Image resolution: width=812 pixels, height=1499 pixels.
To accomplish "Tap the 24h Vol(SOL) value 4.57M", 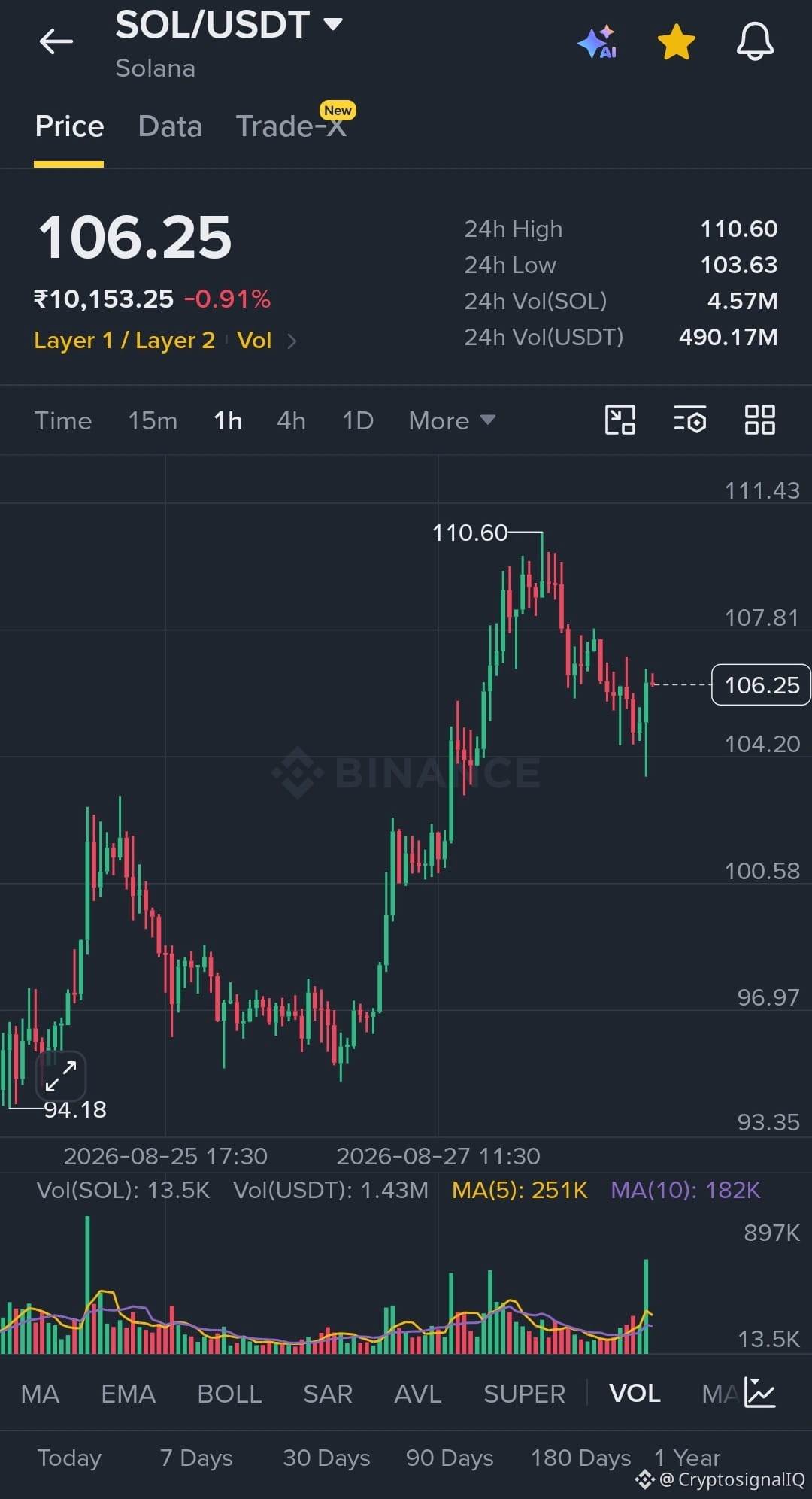I will click(x=742, y=301).
